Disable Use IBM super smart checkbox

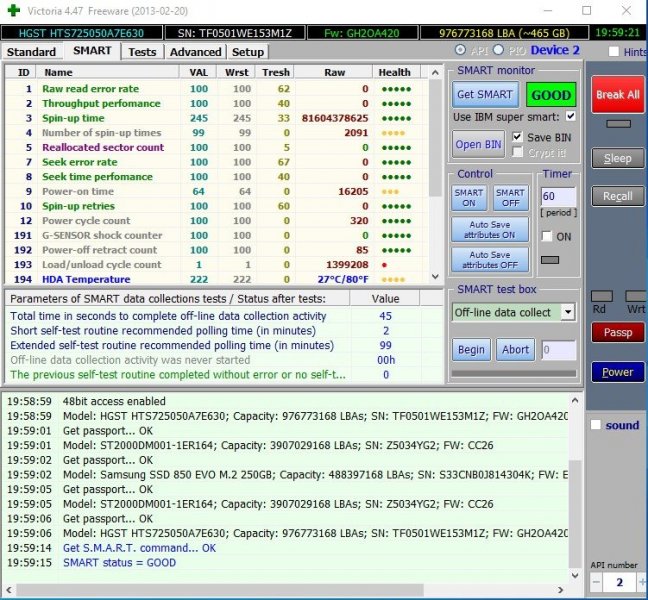[570, 117]
